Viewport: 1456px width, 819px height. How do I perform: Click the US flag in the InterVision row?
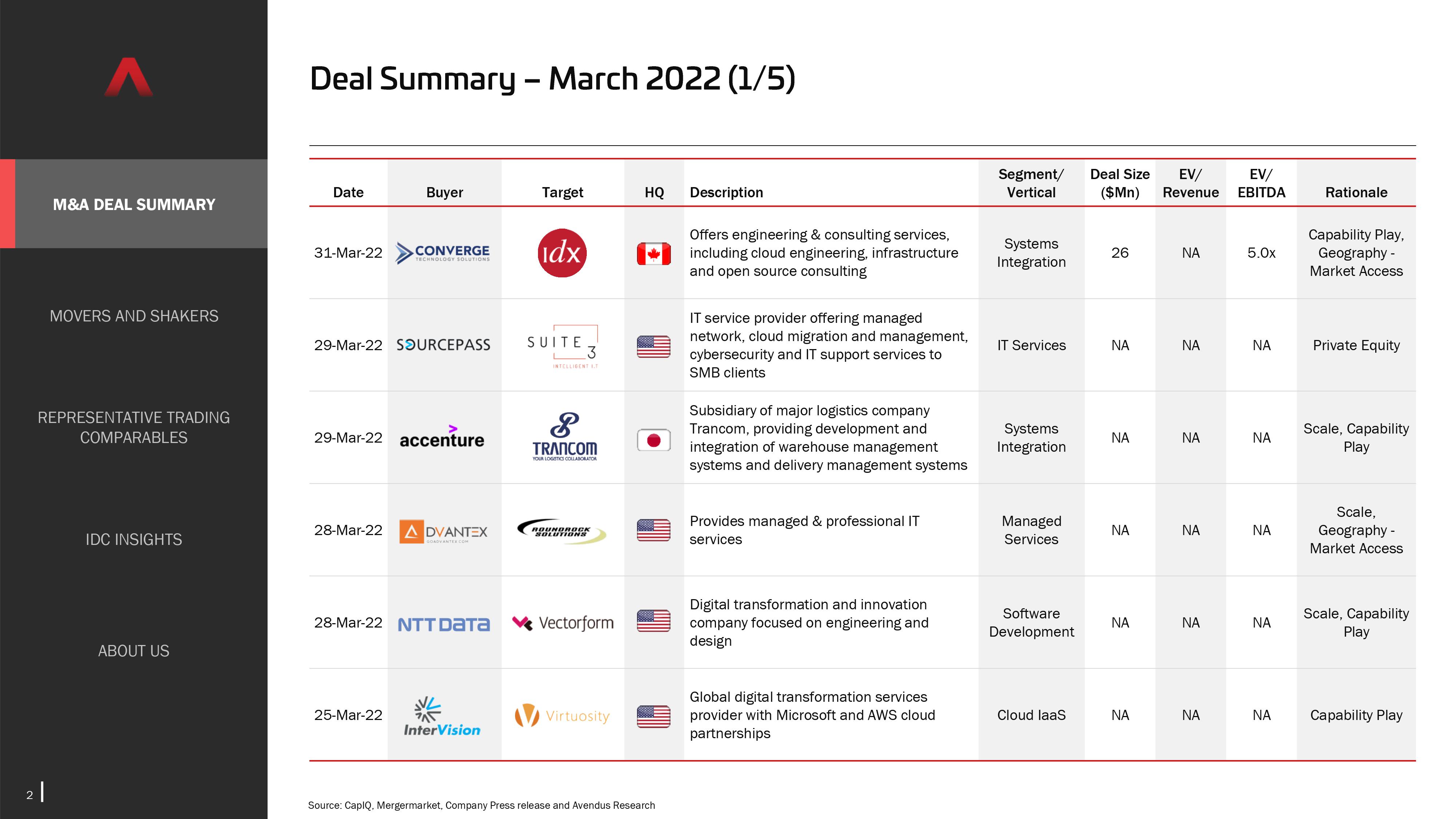pos(653,716)
